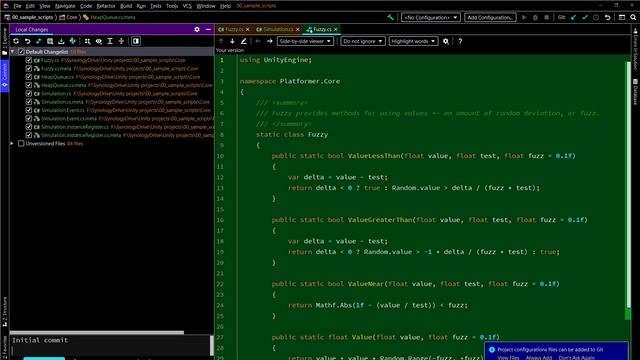Viewport: 640px width, 360px height.
Task: Open the VCS menu
Action: tap(187, 6)
